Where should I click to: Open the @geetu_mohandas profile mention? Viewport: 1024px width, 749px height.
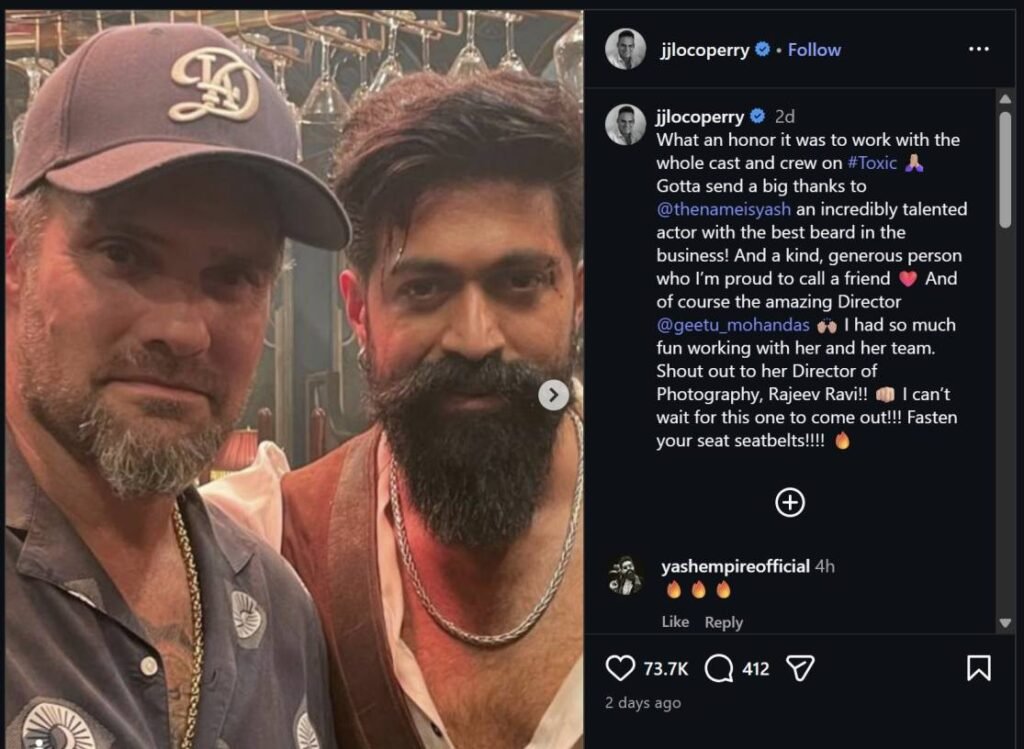[733, 325]
